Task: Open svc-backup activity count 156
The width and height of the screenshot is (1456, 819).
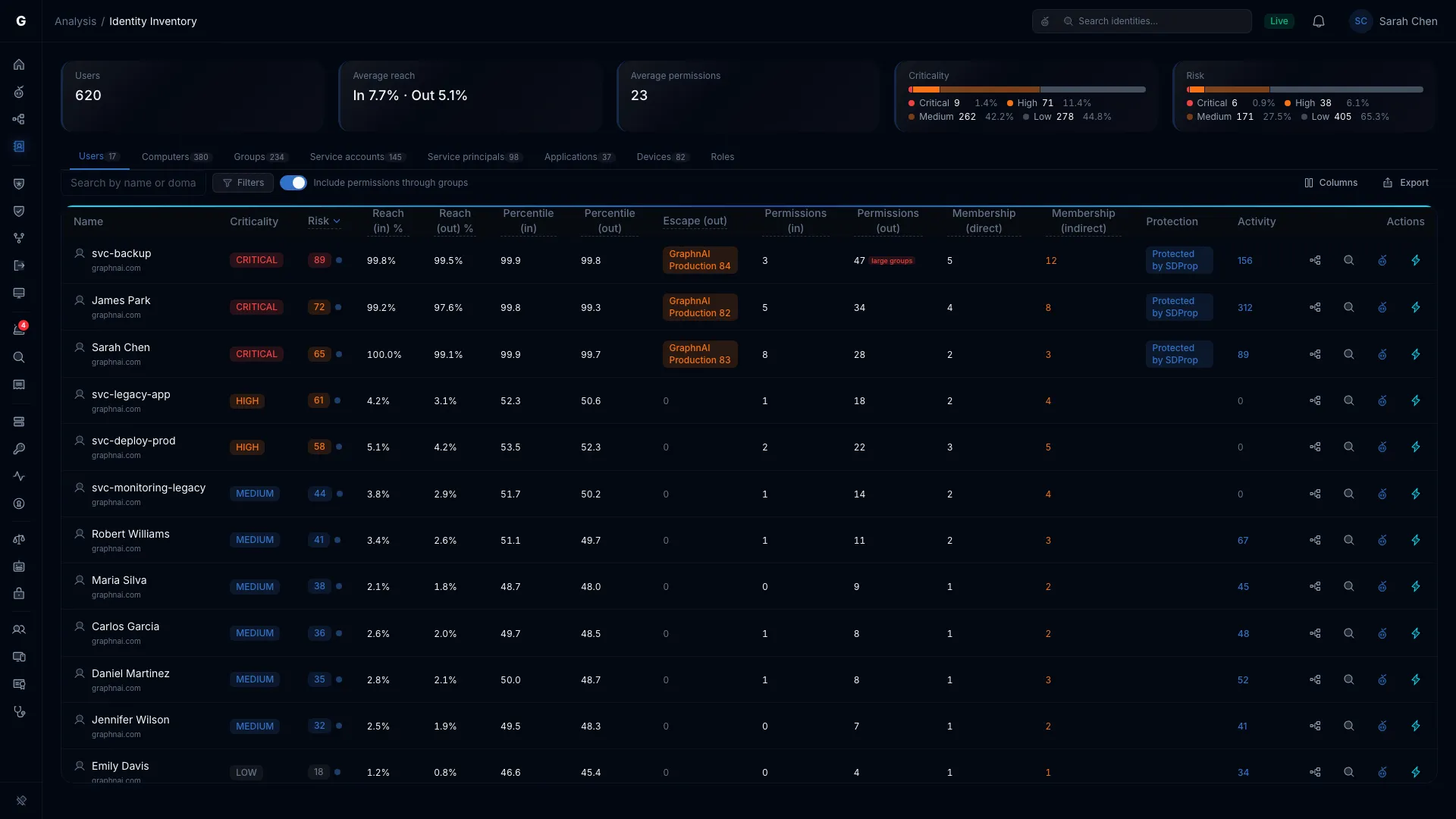Action: tap(1244, 260)
